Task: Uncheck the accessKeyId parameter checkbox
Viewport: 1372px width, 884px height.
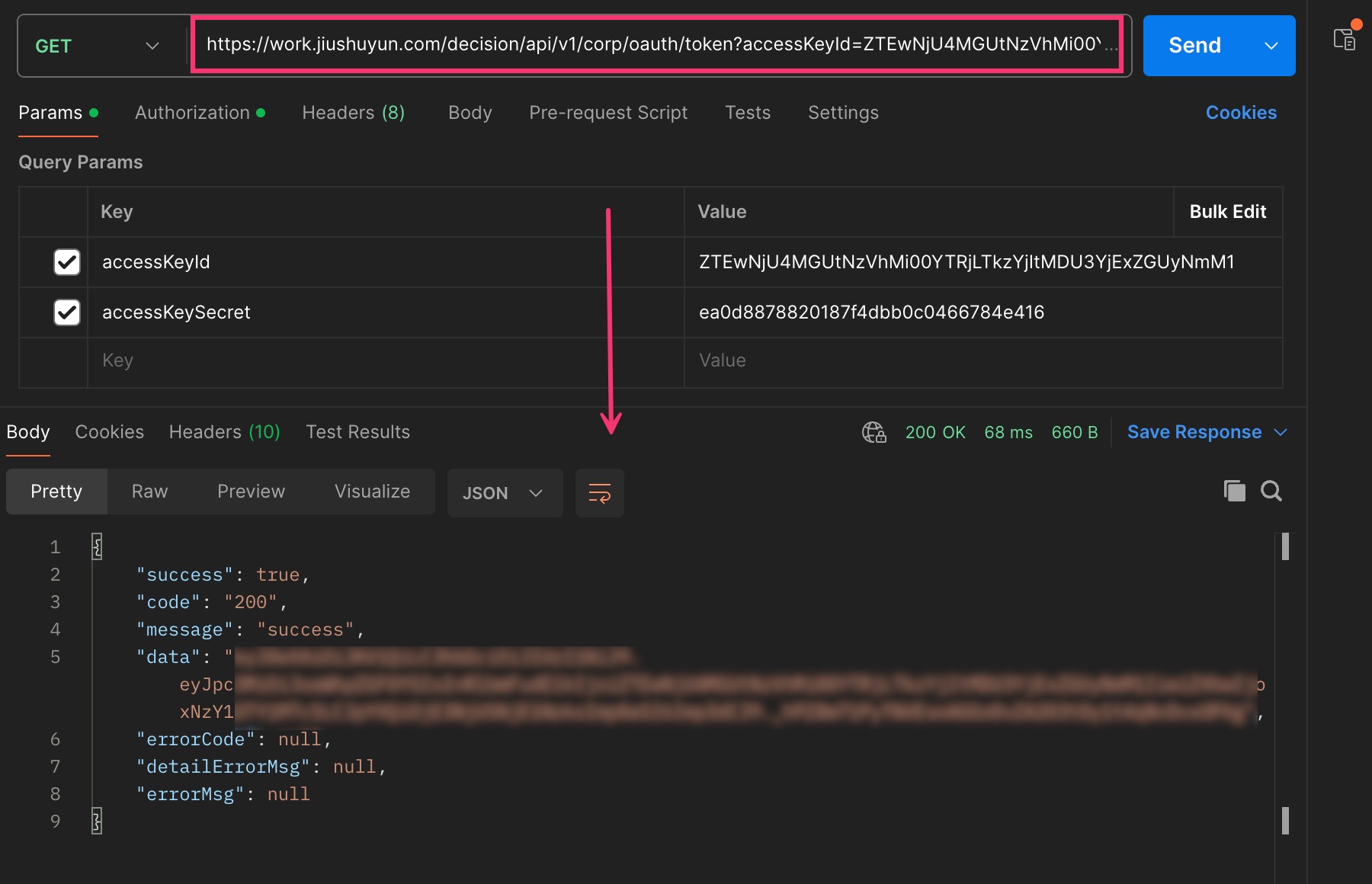Action: point(67,262)
